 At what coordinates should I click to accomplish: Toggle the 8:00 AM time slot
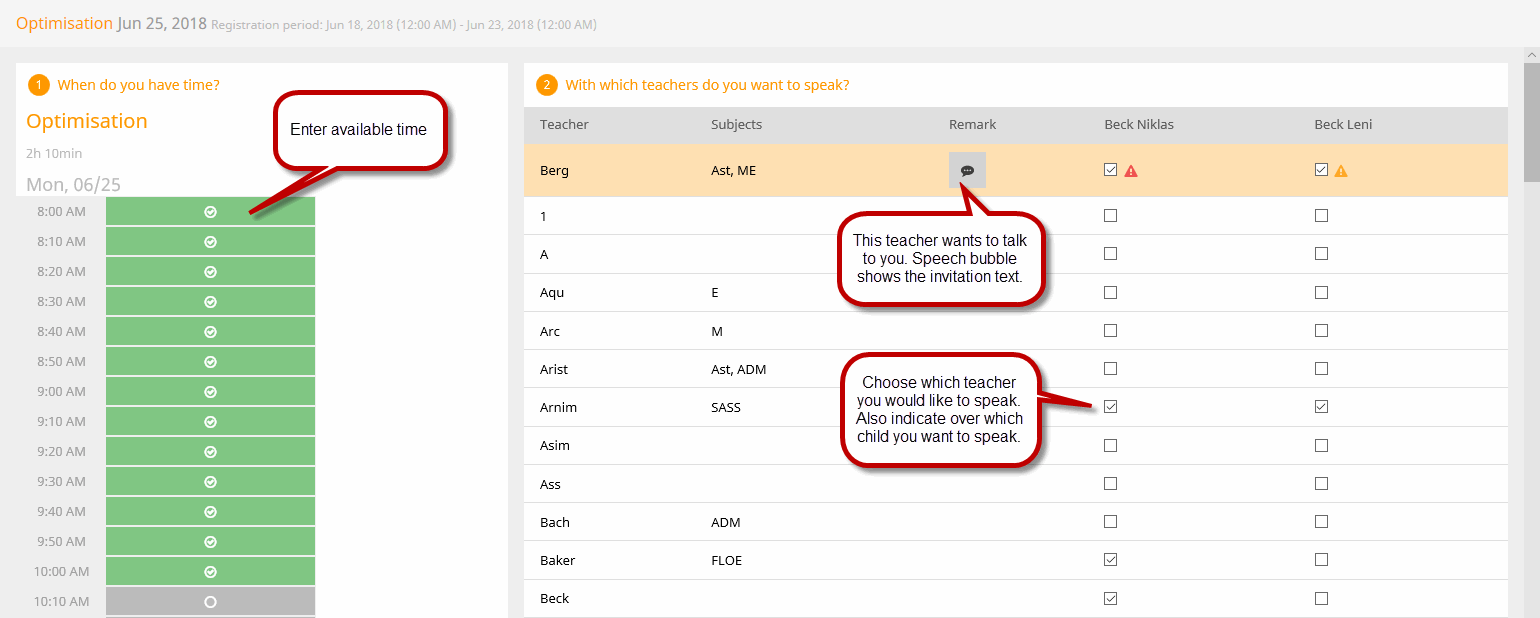point(210,211)
